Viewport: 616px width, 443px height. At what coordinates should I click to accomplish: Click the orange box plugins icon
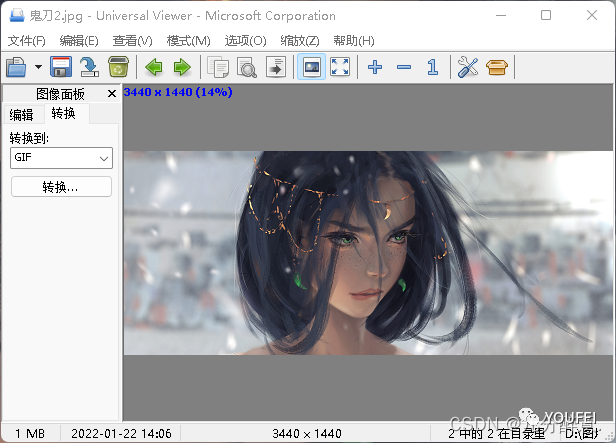497,67
